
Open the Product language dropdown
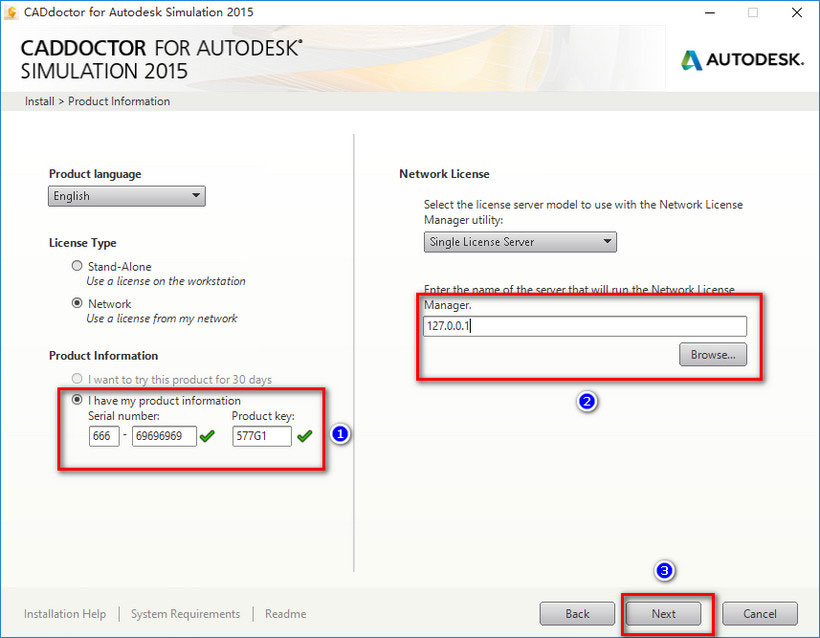[x=127, y=196]
